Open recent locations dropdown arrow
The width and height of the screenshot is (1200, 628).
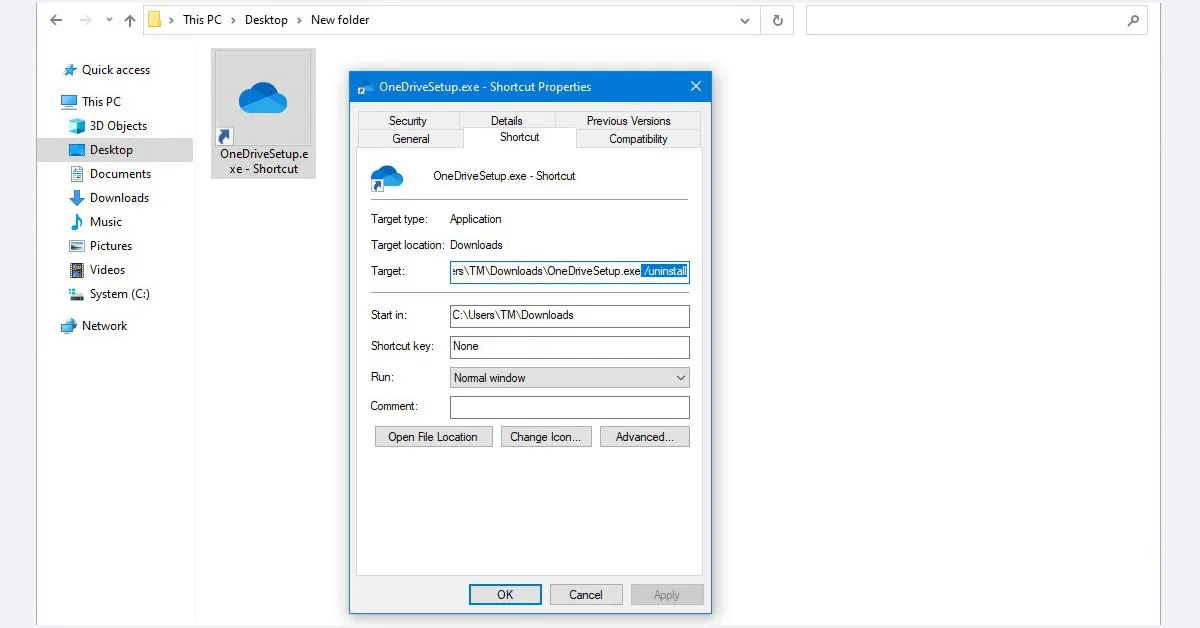[109, 20]
